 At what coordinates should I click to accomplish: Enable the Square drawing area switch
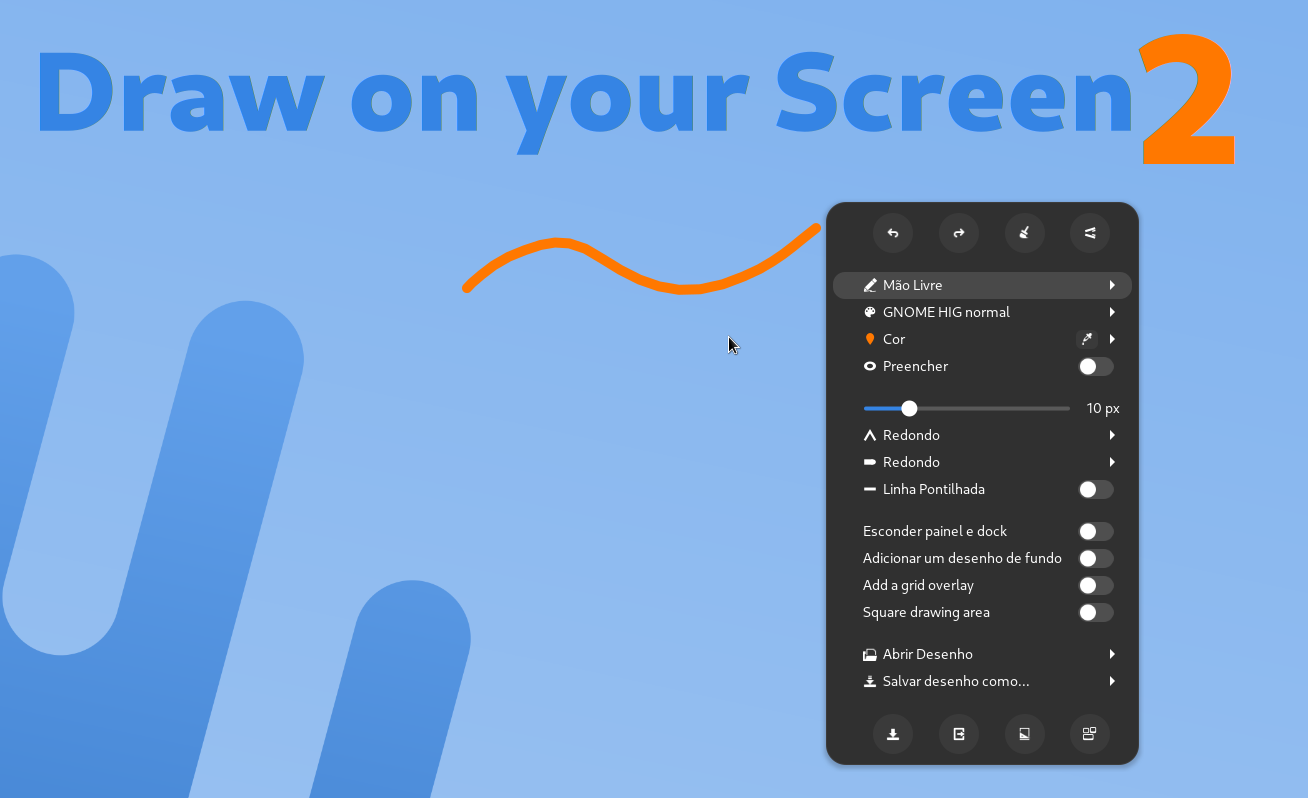(x=1096, y=612)
